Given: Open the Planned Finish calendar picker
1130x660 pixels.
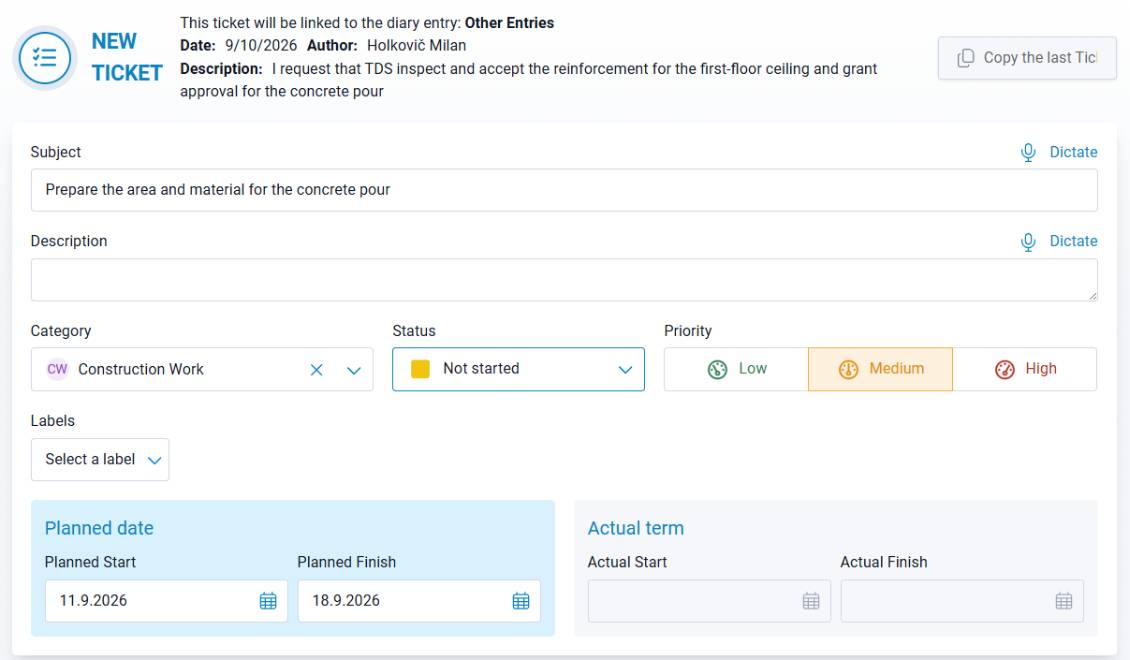Looking at the screenshot, I should pyautogui.click(x=521, y=601).
